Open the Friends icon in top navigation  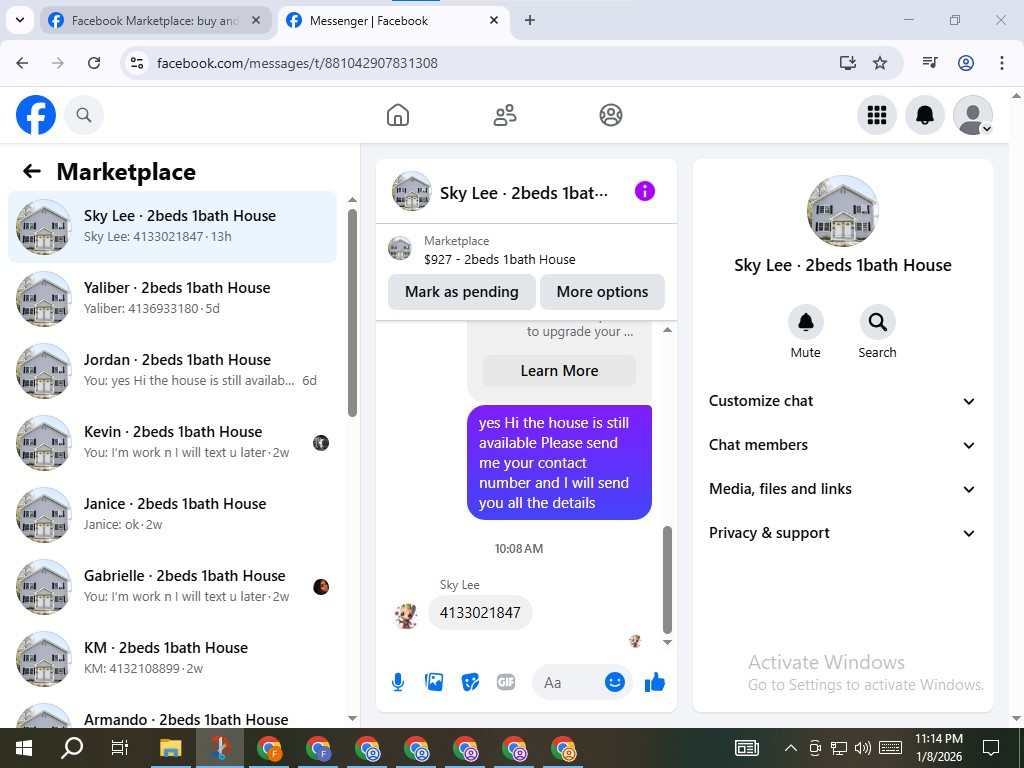tap(504, 115)
